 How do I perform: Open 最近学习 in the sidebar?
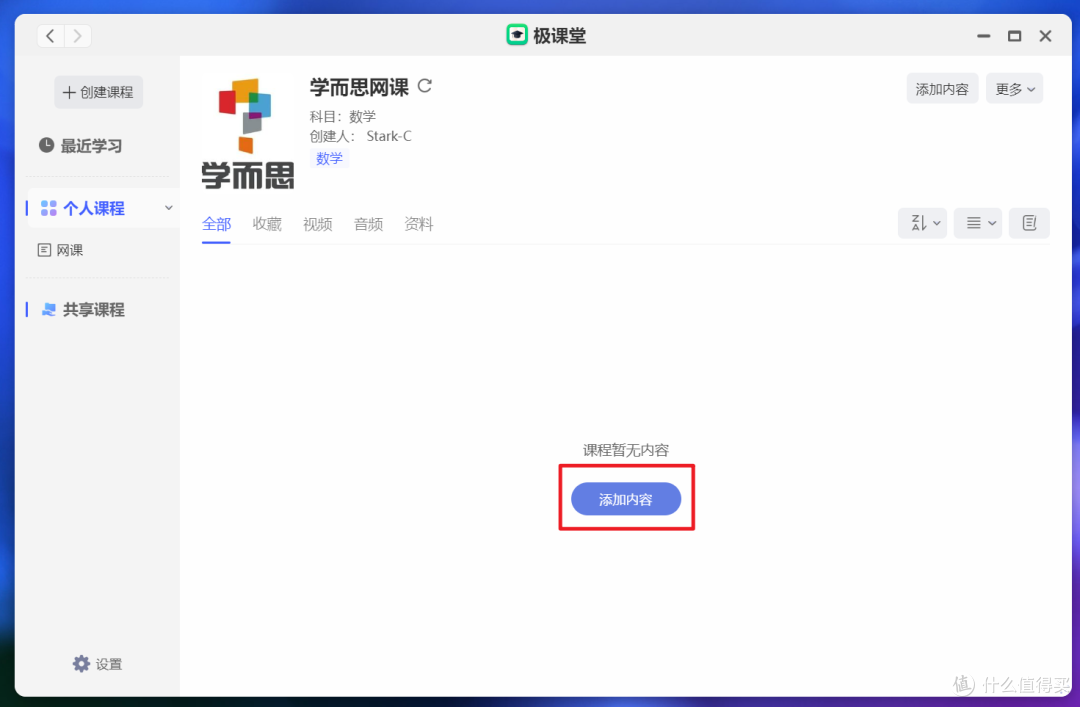pos(81,145)
